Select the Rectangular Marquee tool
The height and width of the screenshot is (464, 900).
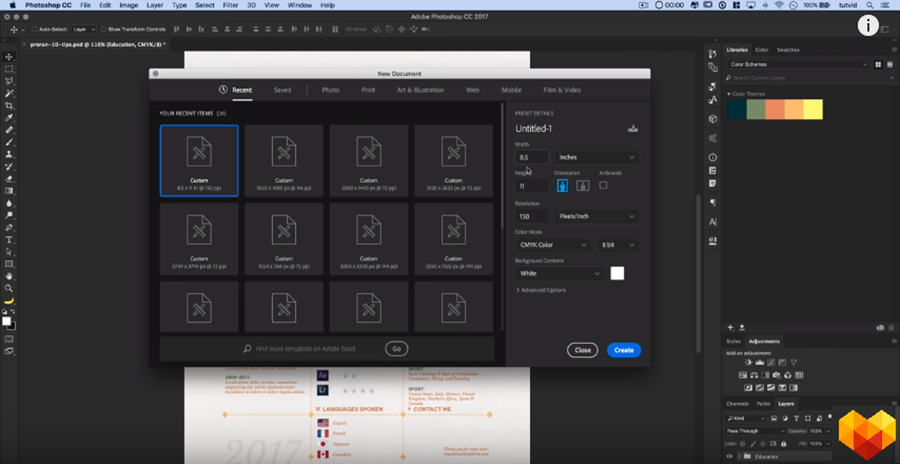pyautogui.click(x=9, y=69)
